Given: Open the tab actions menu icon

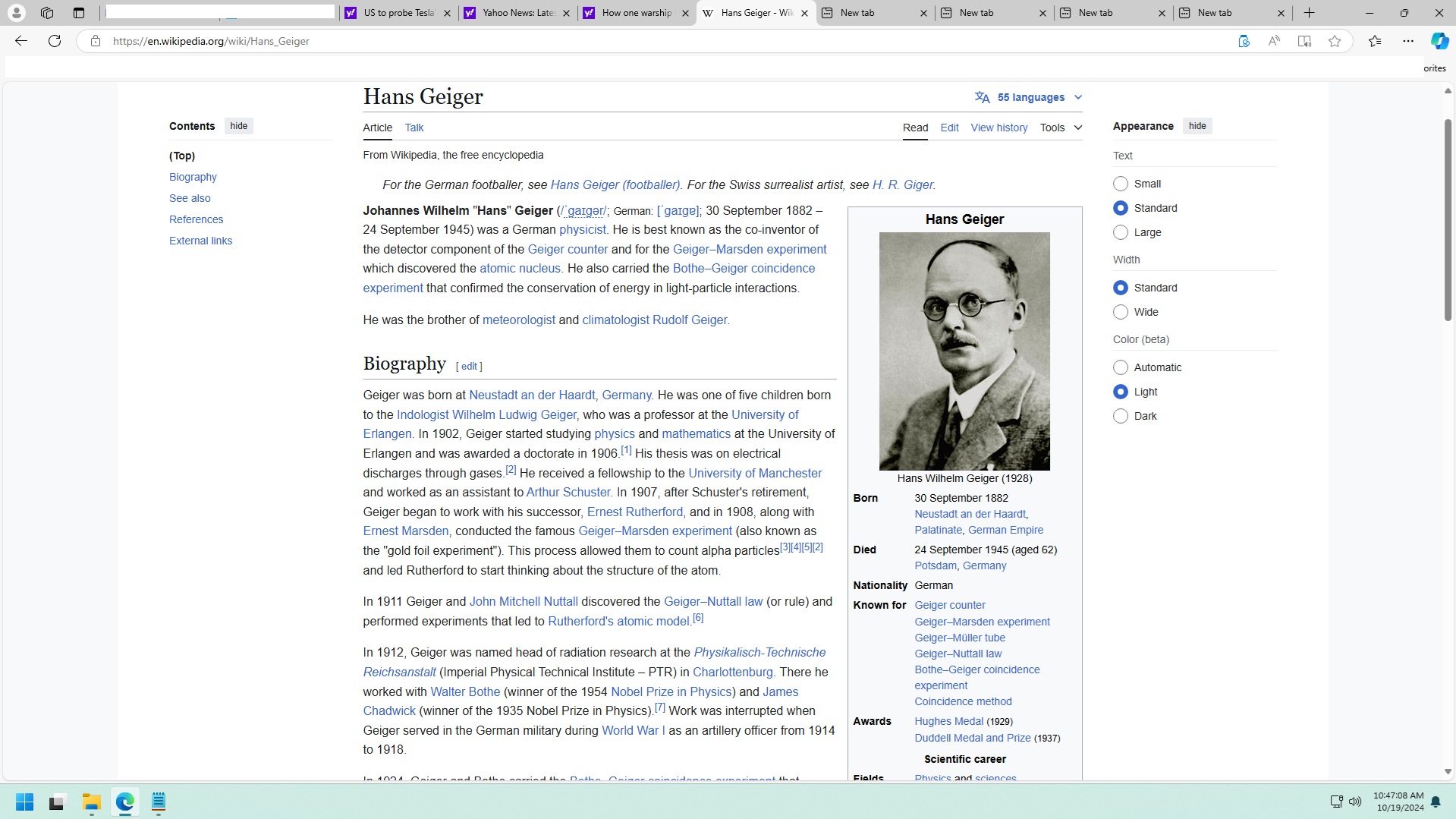Looking at the screenshot, I should [79, 13].
